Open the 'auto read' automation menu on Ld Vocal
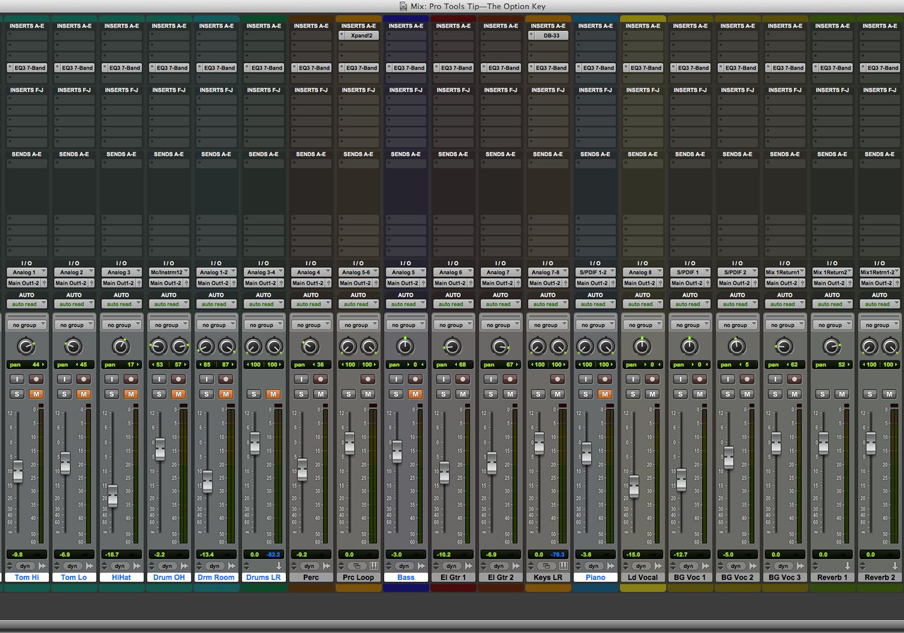The width and height of the screenshot is (904, 633). pyautogui.click(x=642, y=304)
